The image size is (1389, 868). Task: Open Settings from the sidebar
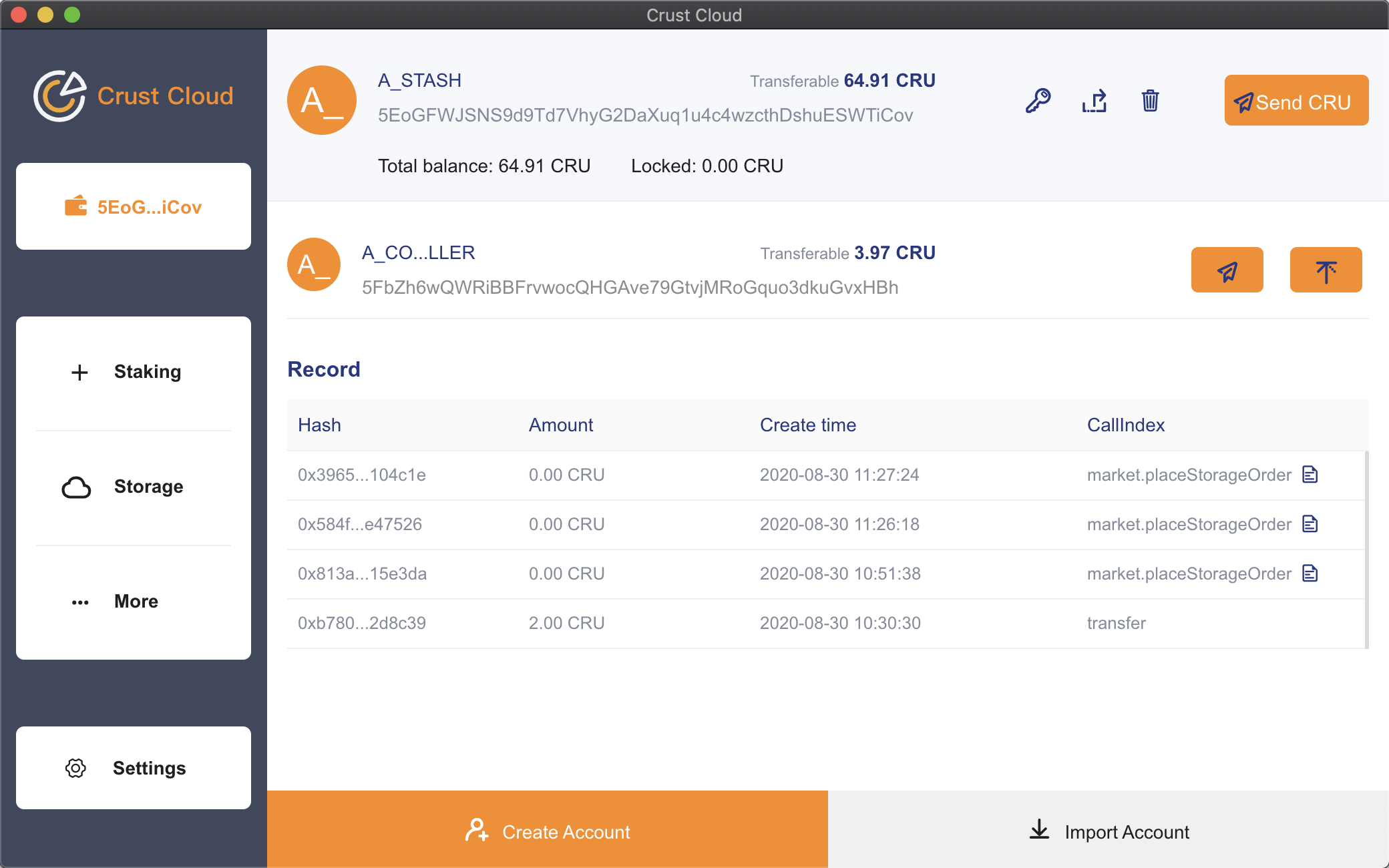(134, 768)
